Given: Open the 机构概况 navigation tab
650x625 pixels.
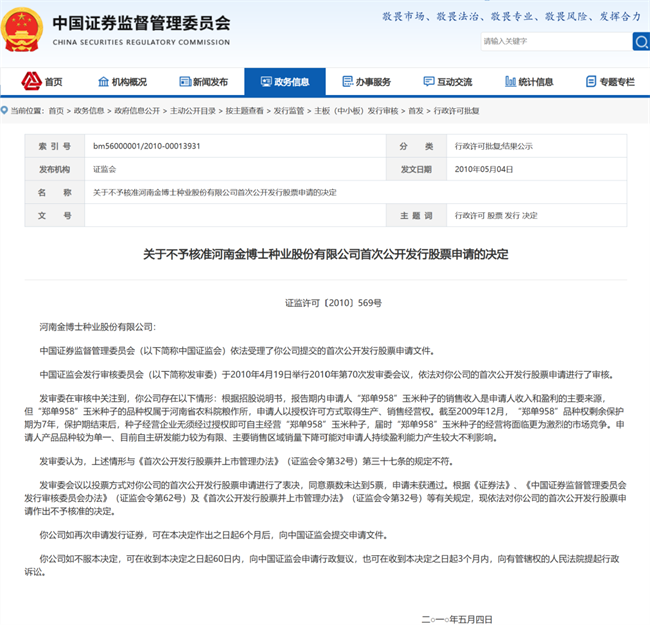Looking at the screenshot, I should point(129,82).
